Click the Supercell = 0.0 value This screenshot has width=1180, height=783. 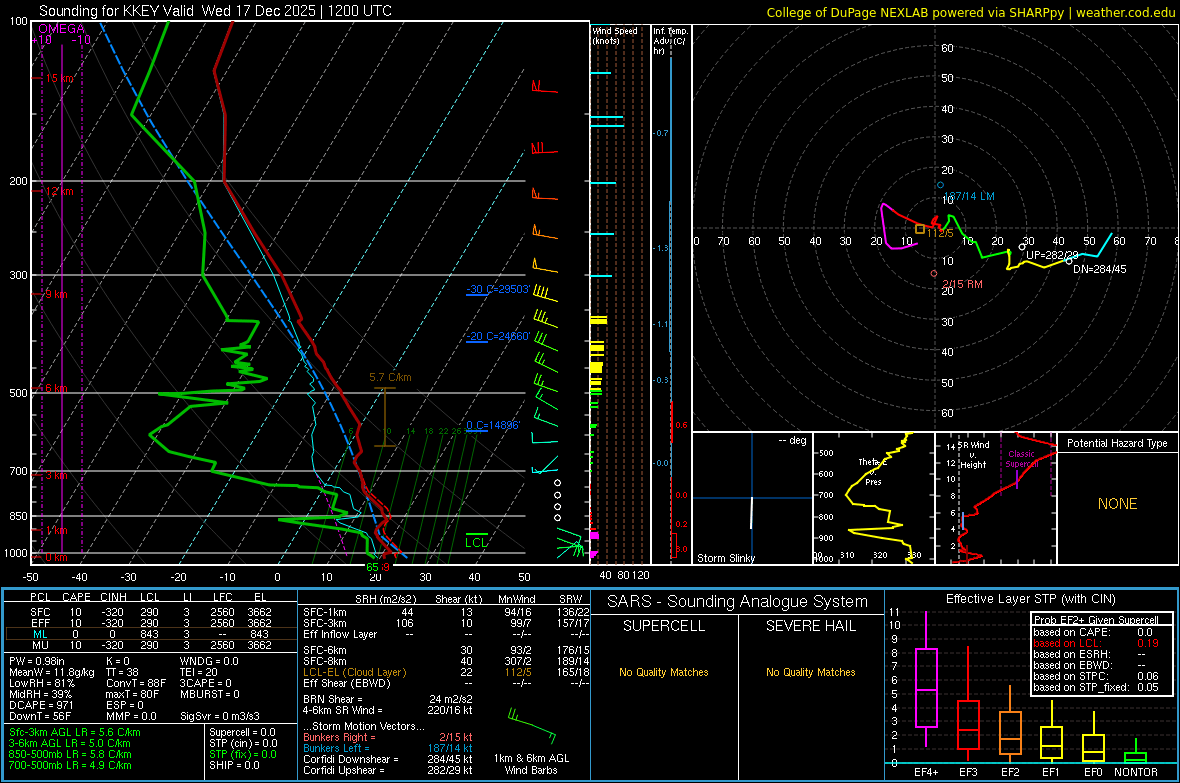242,733
